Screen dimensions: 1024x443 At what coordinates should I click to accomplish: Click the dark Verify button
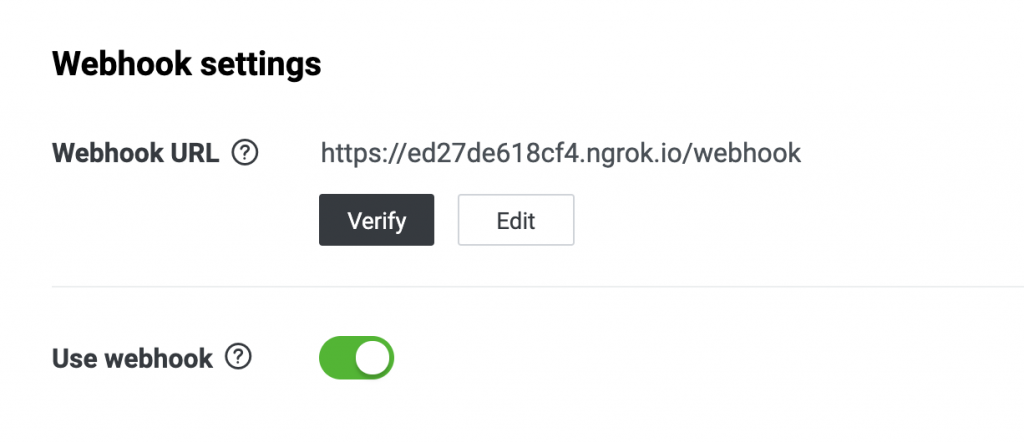(377, 220)
